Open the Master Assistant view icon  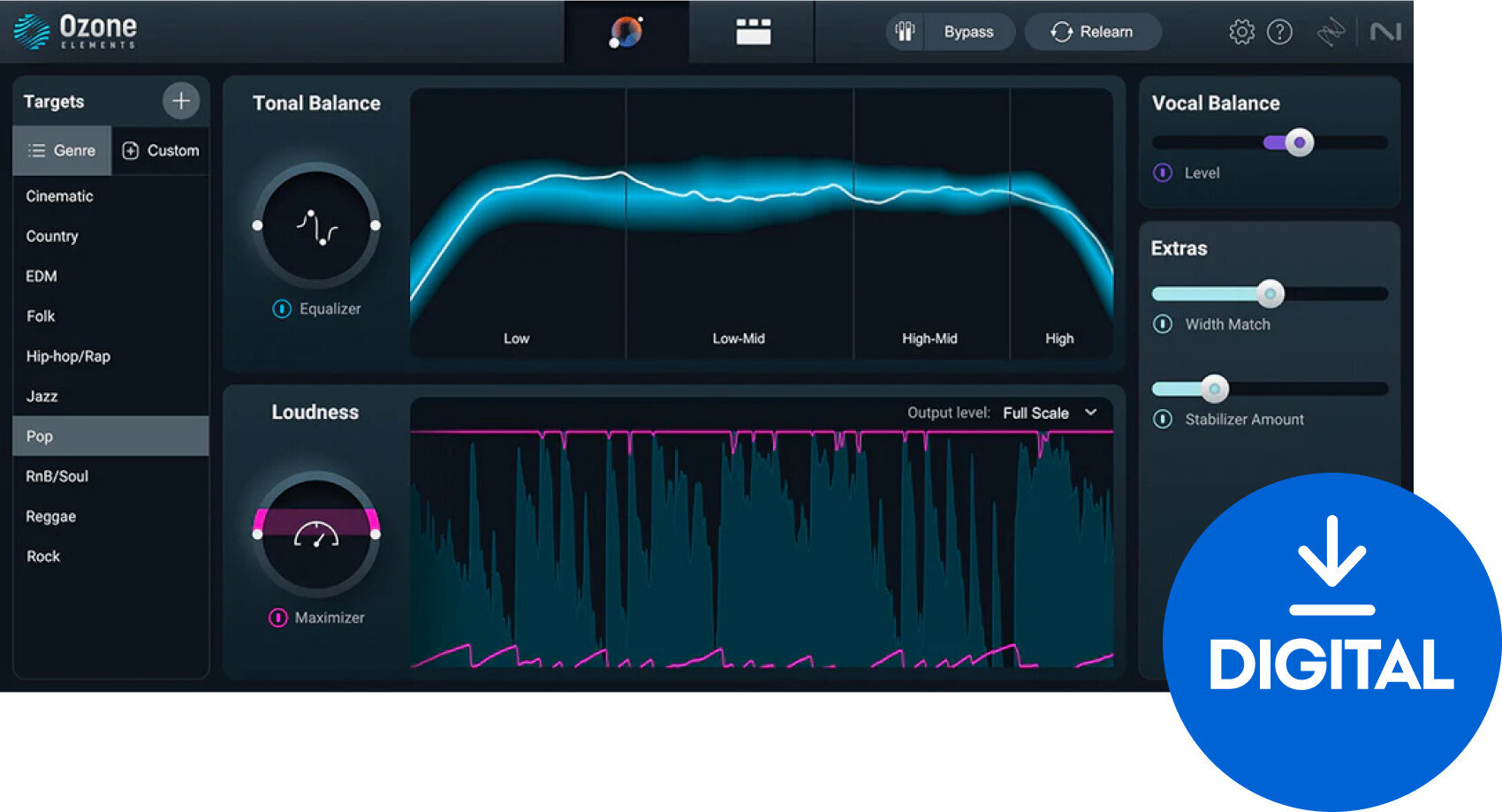click(x=626, y=32)
